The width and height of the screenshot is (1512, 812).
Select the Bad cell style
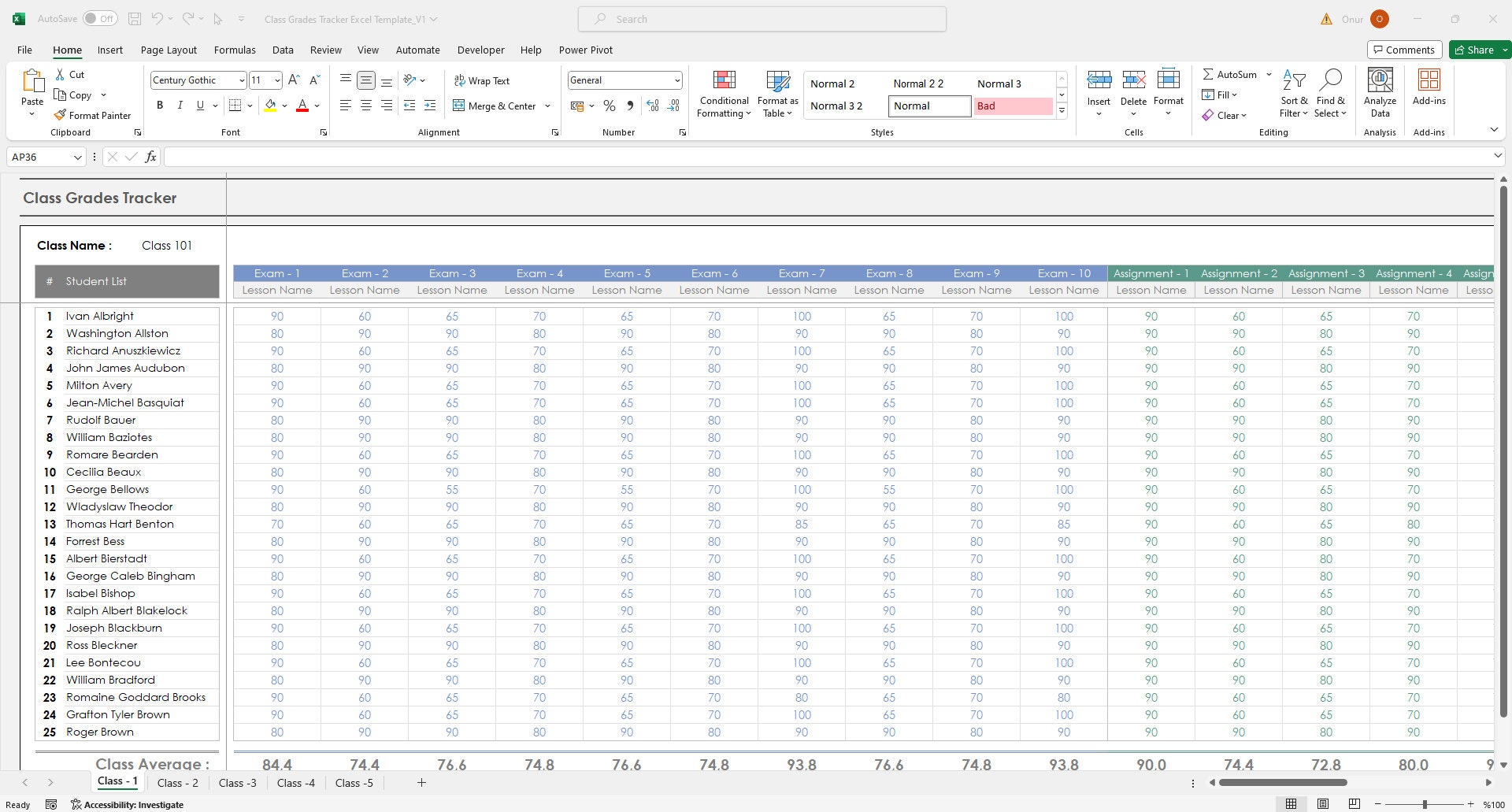click(x=1014, y=106)
